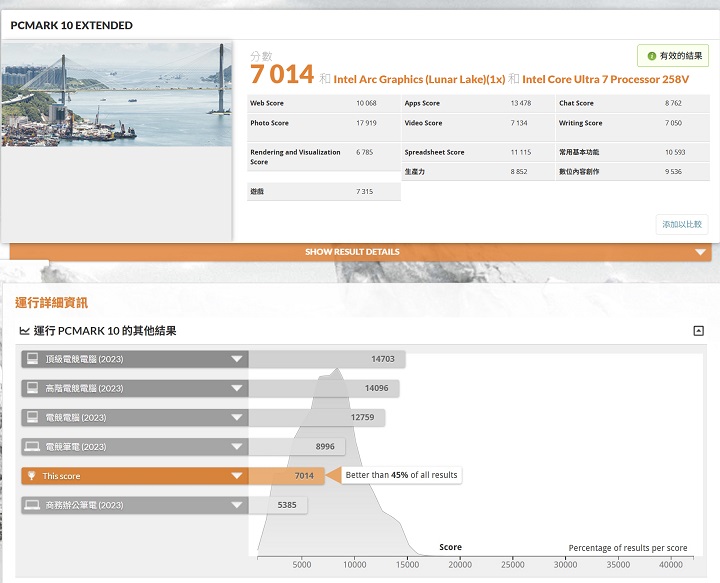Click the 7 014 overall score
This screenshot has width=720, height=583.
click(x=282, y=74)
